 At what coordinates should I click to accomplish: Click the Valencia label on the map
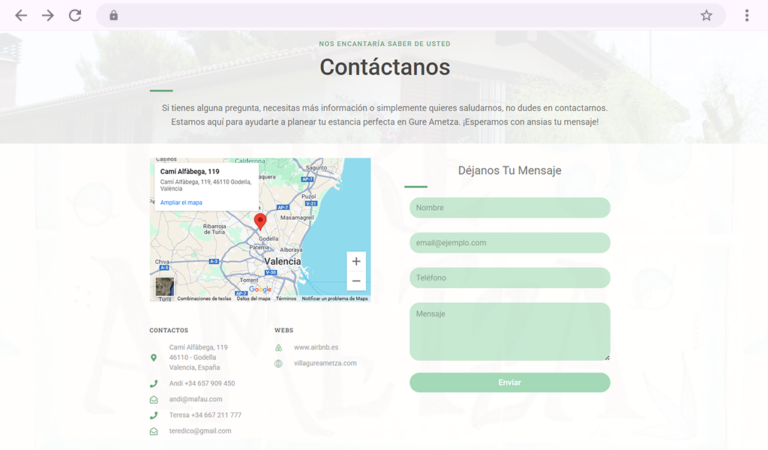(283, 261)
